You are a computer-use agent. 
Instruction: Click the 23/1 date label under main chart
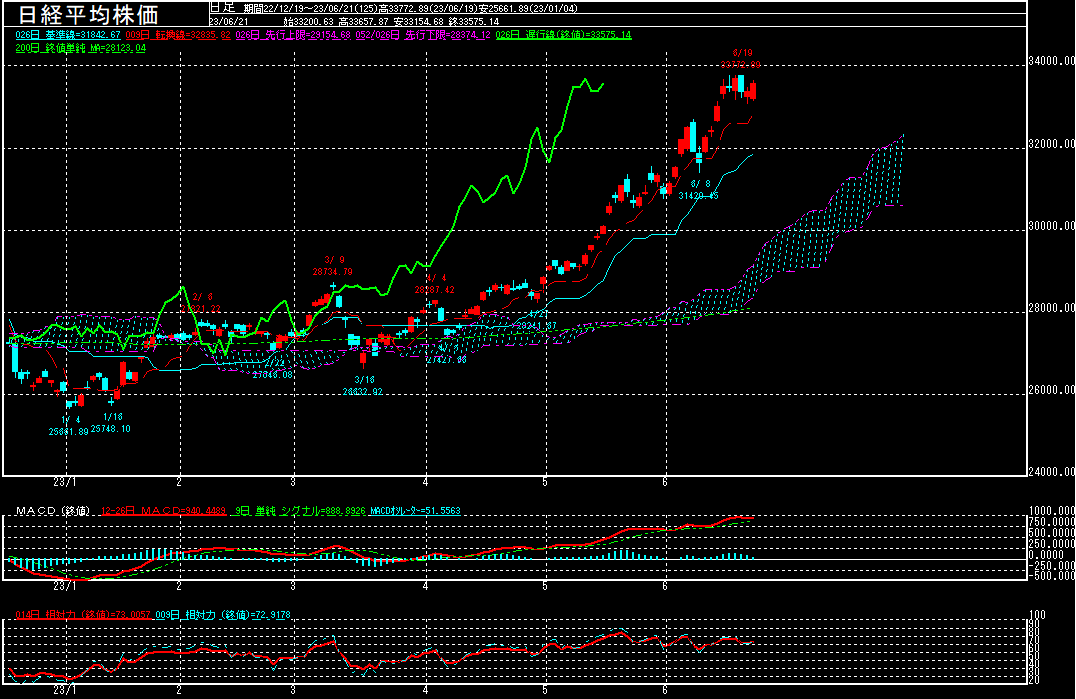pos(65,482)
